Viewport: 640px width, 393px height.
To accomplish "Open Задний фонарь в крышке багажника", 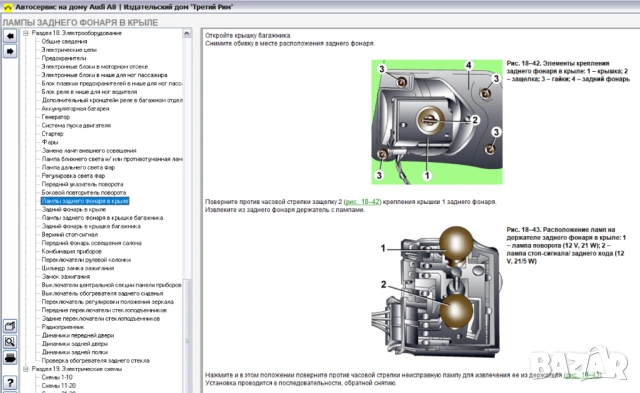I will [91, 226].
